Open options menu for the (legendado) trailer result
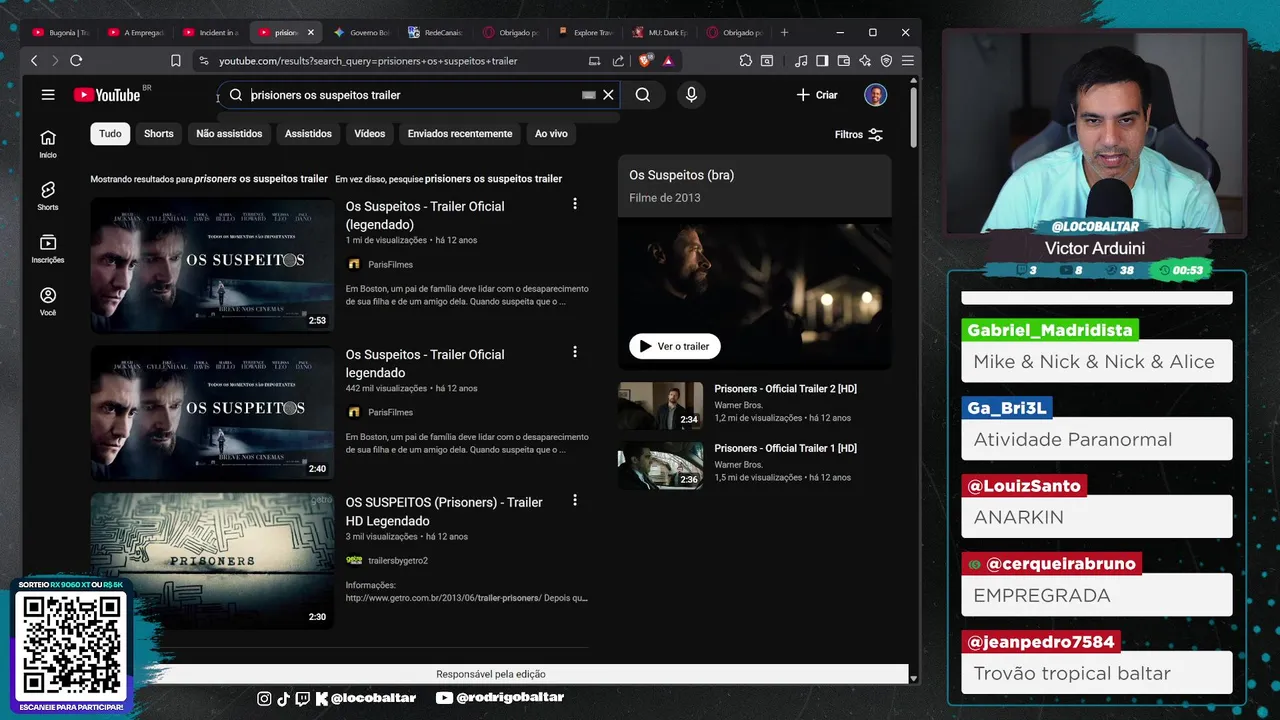The image size is (1280, 720). coord(575,204)
